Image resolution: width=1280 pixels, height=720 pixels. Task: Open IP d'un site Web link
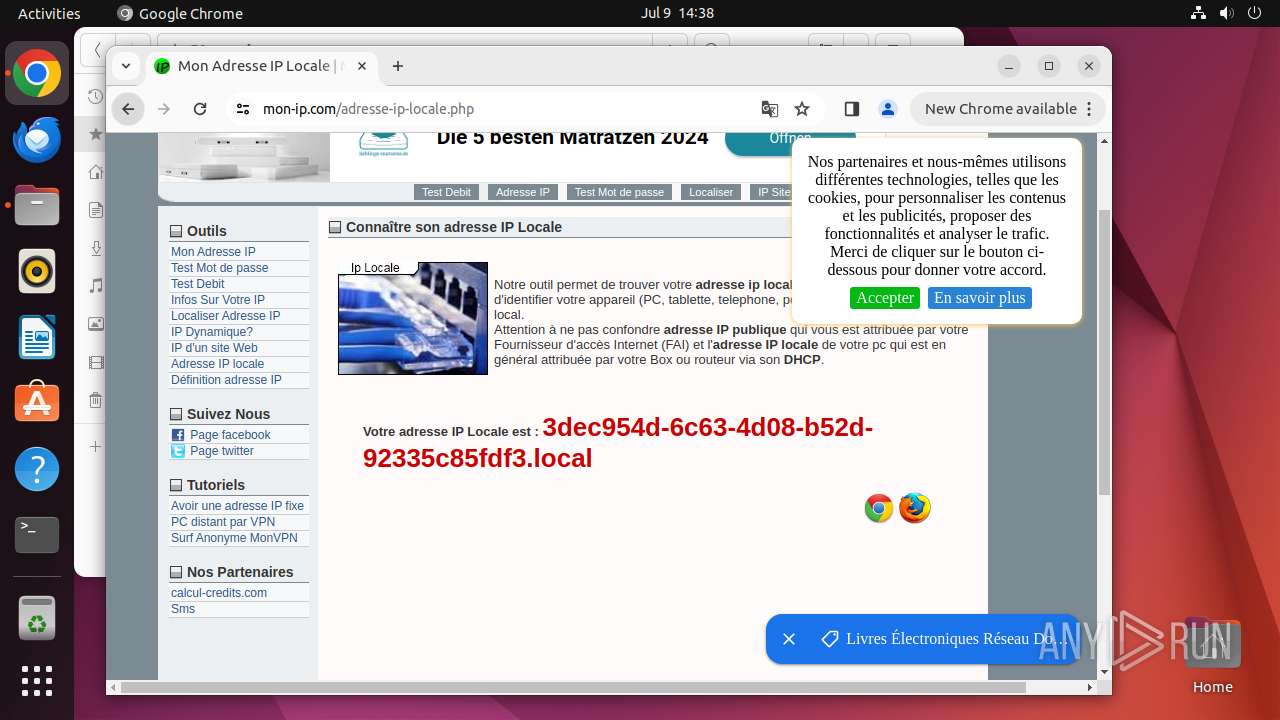tap(214, 348)
